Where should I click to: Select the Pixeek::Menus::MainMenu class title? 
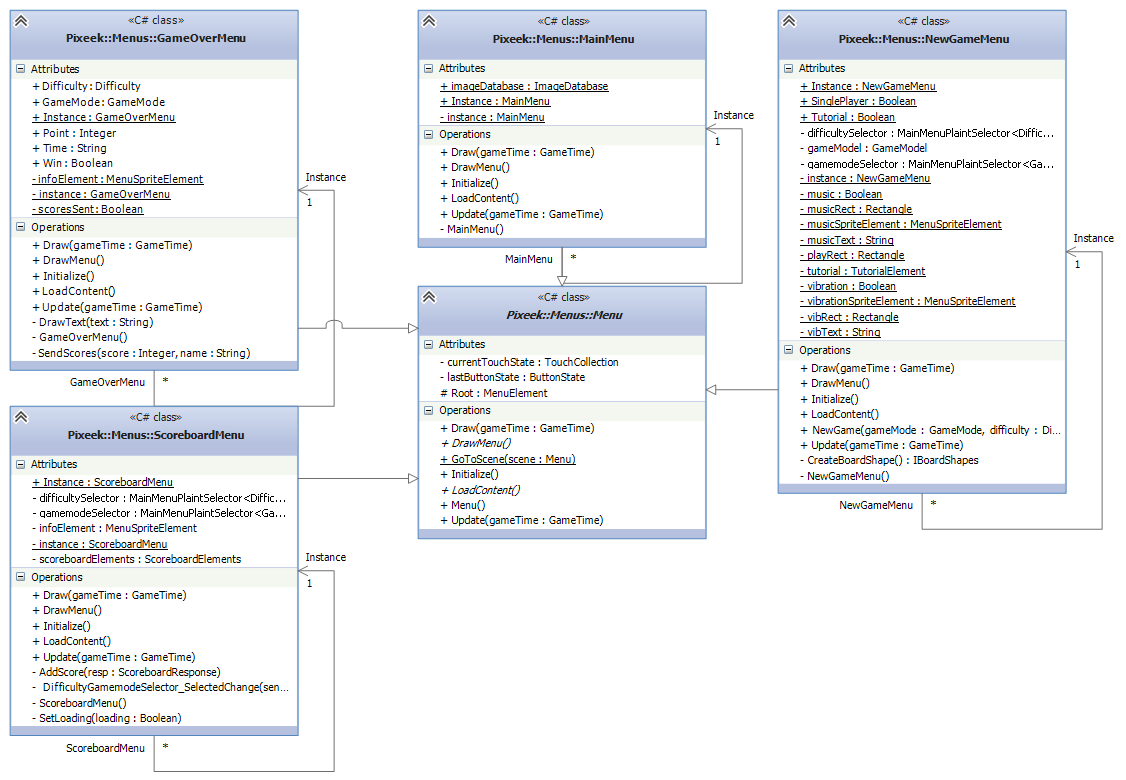click(x=563, y=40)
